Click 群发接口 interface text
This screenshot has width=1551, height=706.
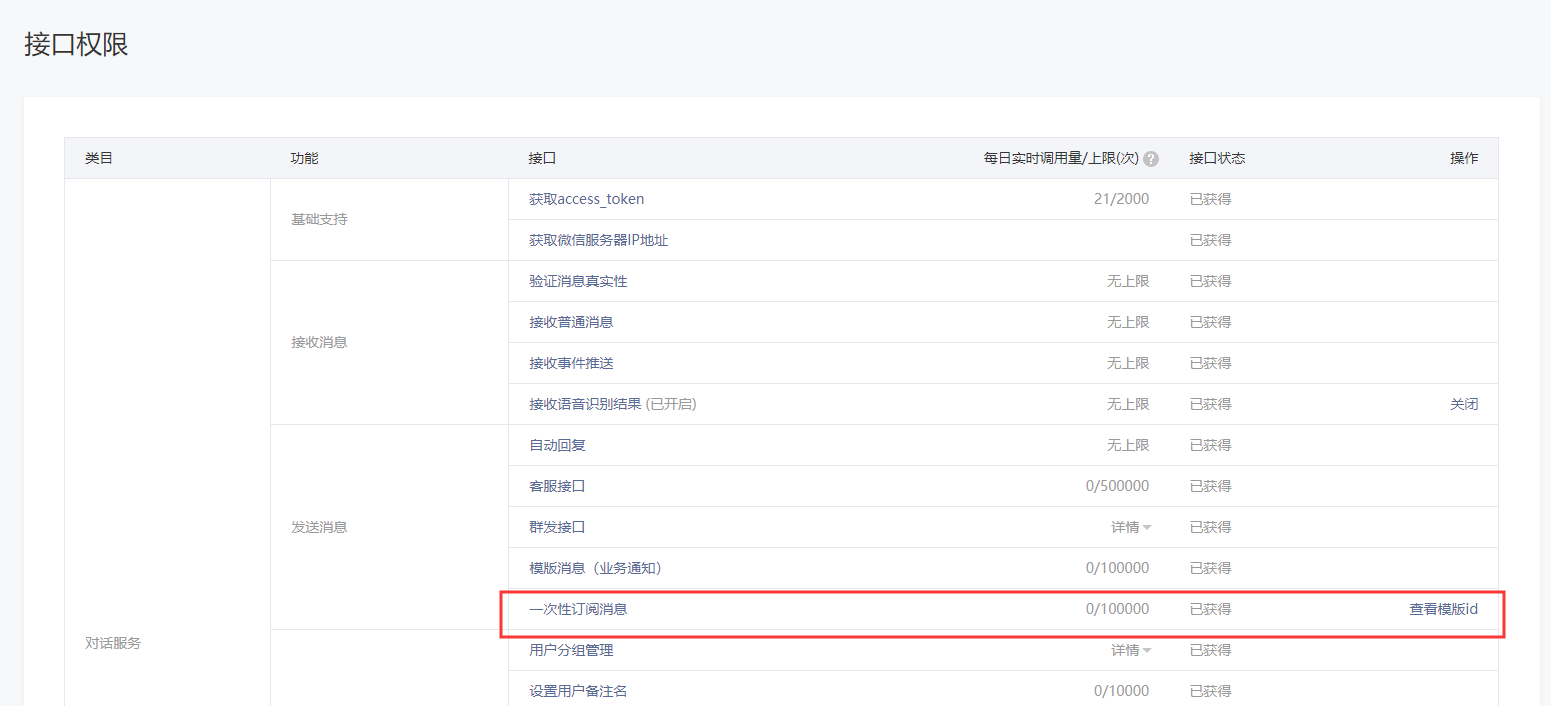coord(557,527)
